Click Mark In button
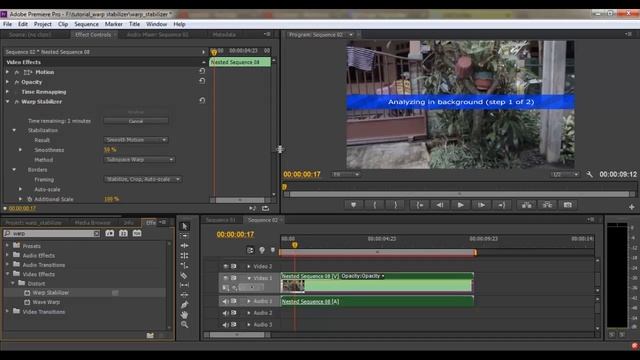 (x=375, y=205)
